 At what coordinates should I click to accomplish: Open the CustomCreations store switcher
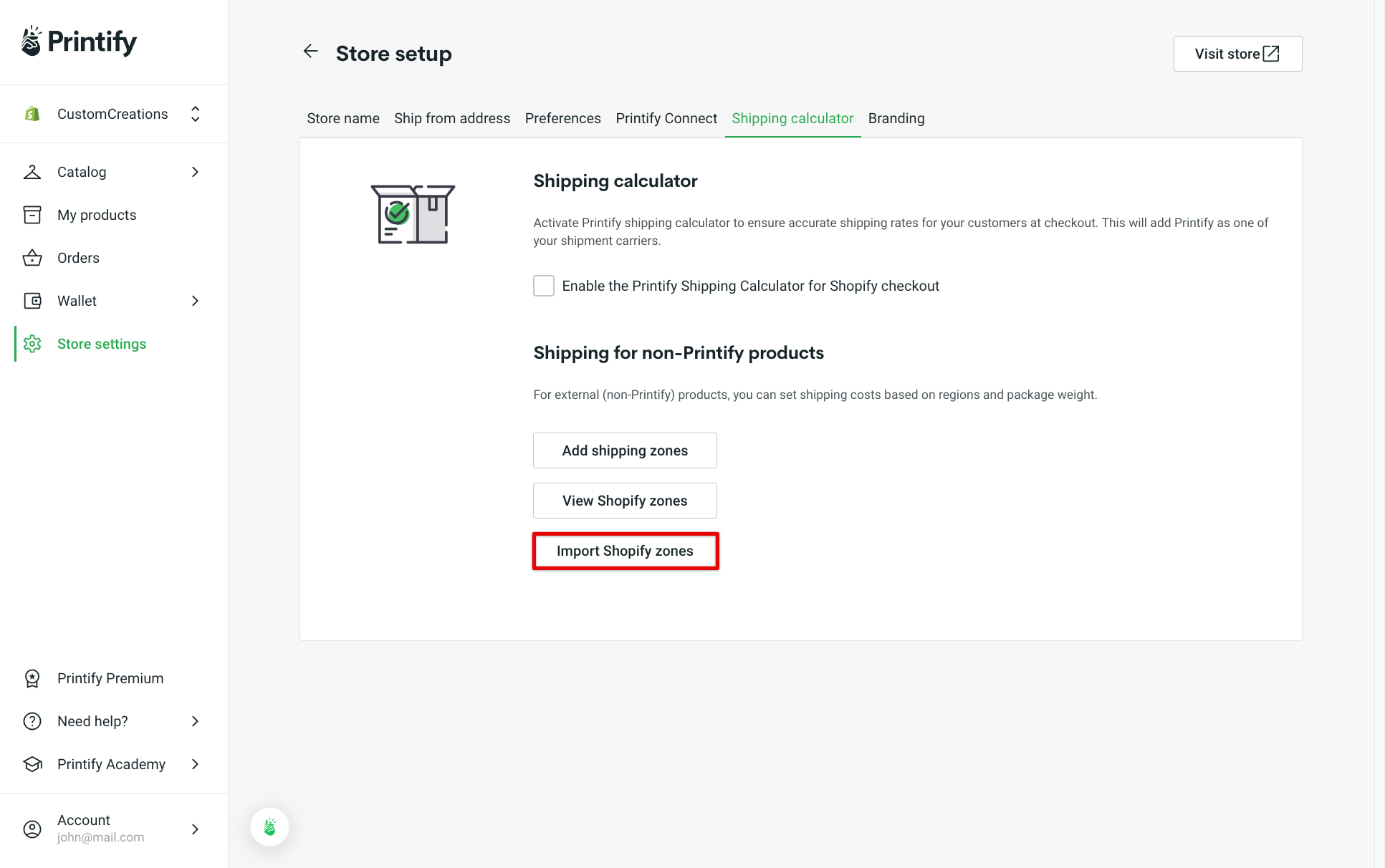click(114, 114)
